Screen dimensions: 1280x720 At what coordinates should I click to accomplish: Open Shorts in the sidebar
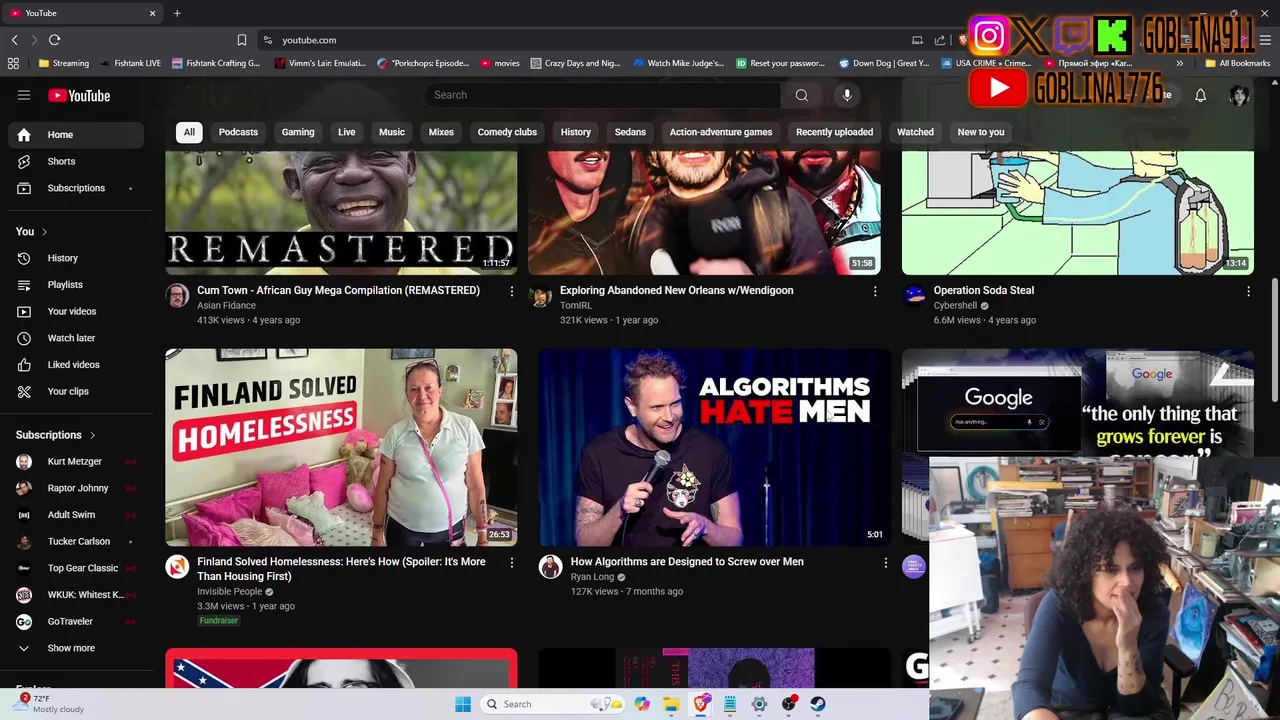[x=78, y=161]
